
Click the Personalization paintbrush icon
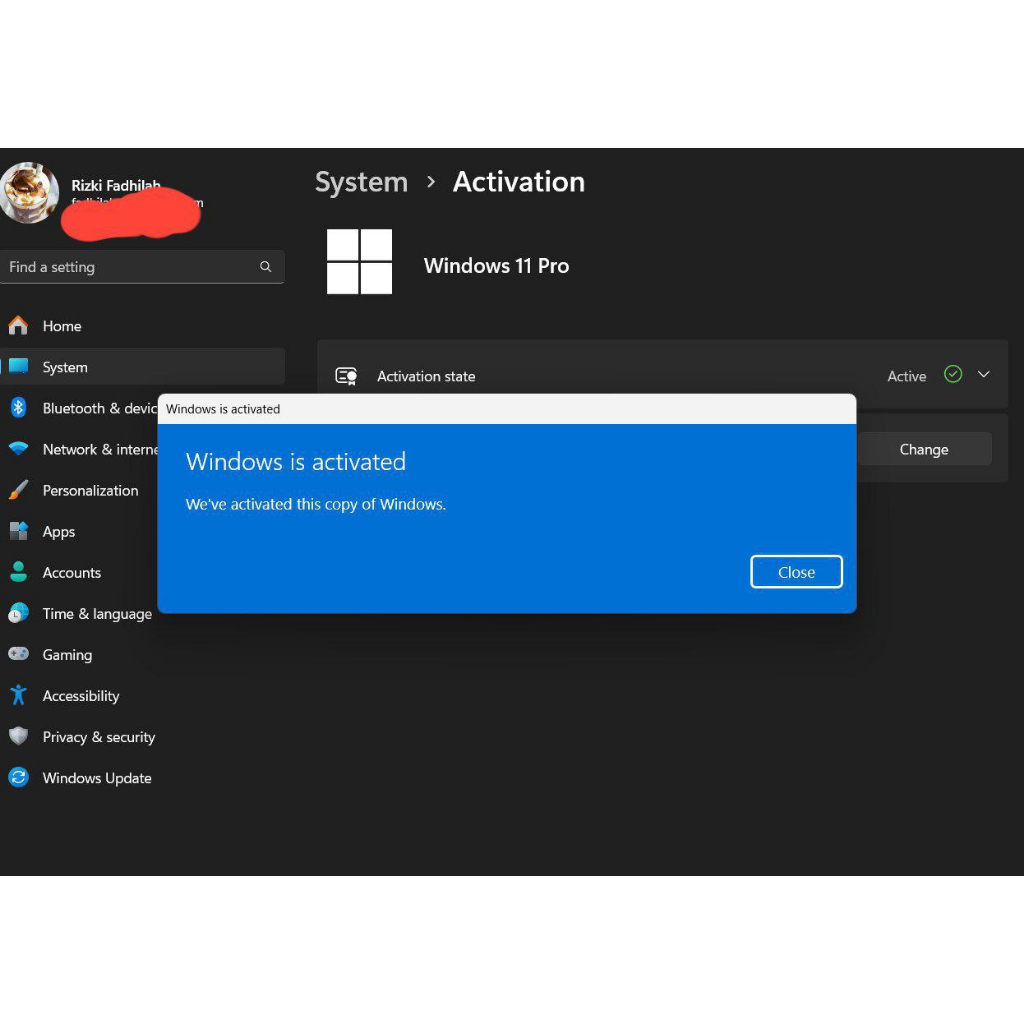18,490
